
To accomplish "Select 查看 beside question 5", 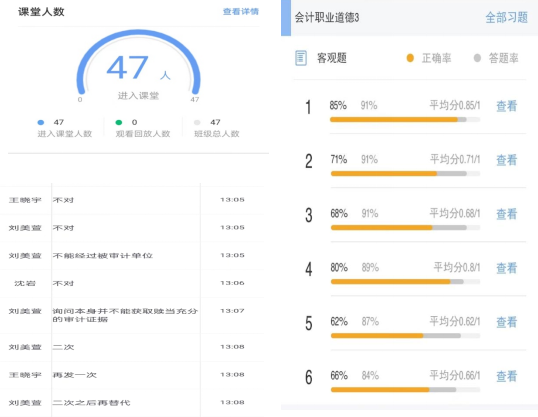I will 506,322.
